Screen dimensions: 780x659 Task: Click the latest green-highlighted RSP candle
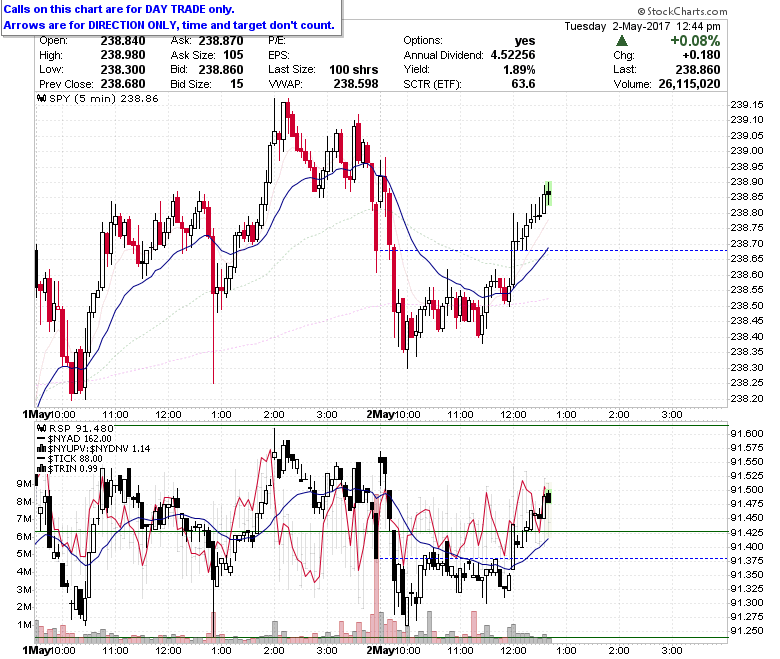pos(548,497)
